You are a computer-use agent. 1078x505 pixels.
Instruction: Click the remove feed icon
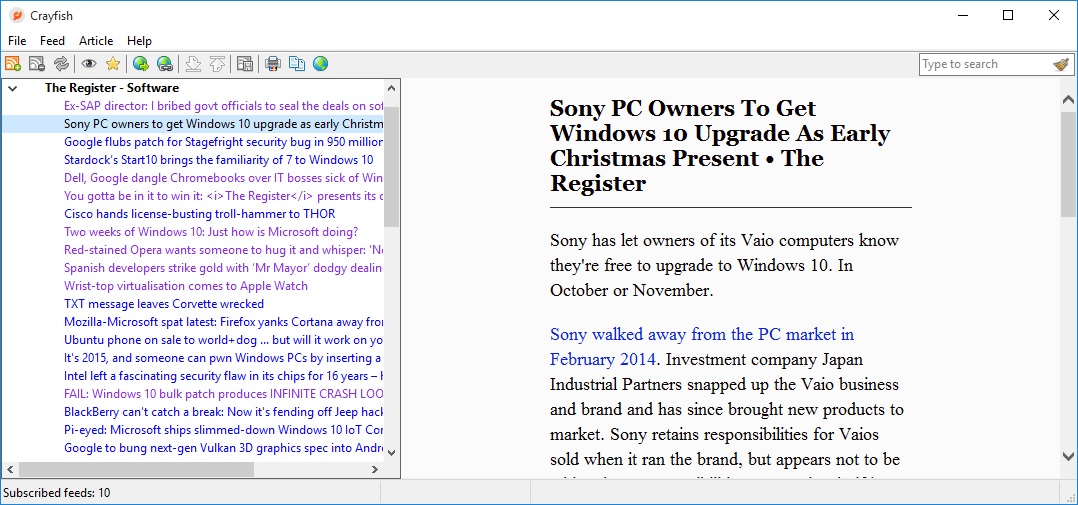coord(36,64)
